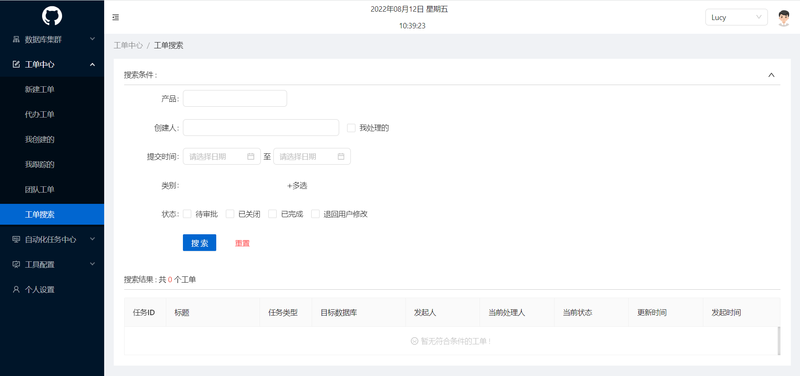Click the blue 搜索 button
Viewport: 800px width, 376px height.
(x=199, y=243)
